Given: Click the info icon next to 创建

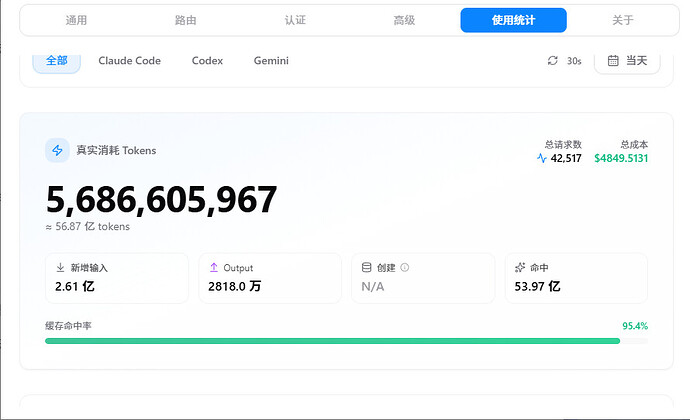Looking at the screenshot, I should pyautogui.click(x=405, y=267).
